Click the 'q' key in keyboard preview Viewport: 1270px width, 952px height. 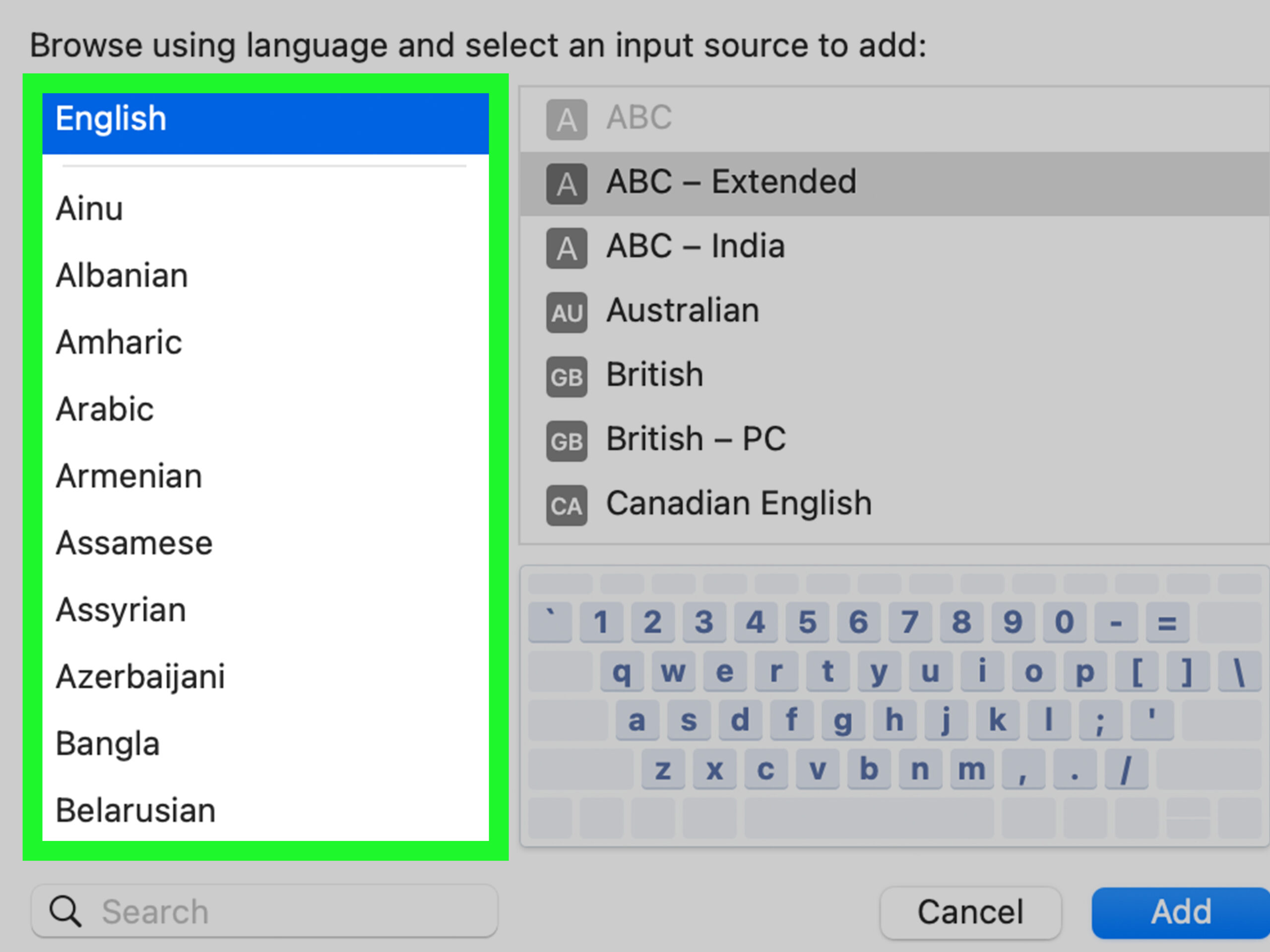click(x=621, y=671)
